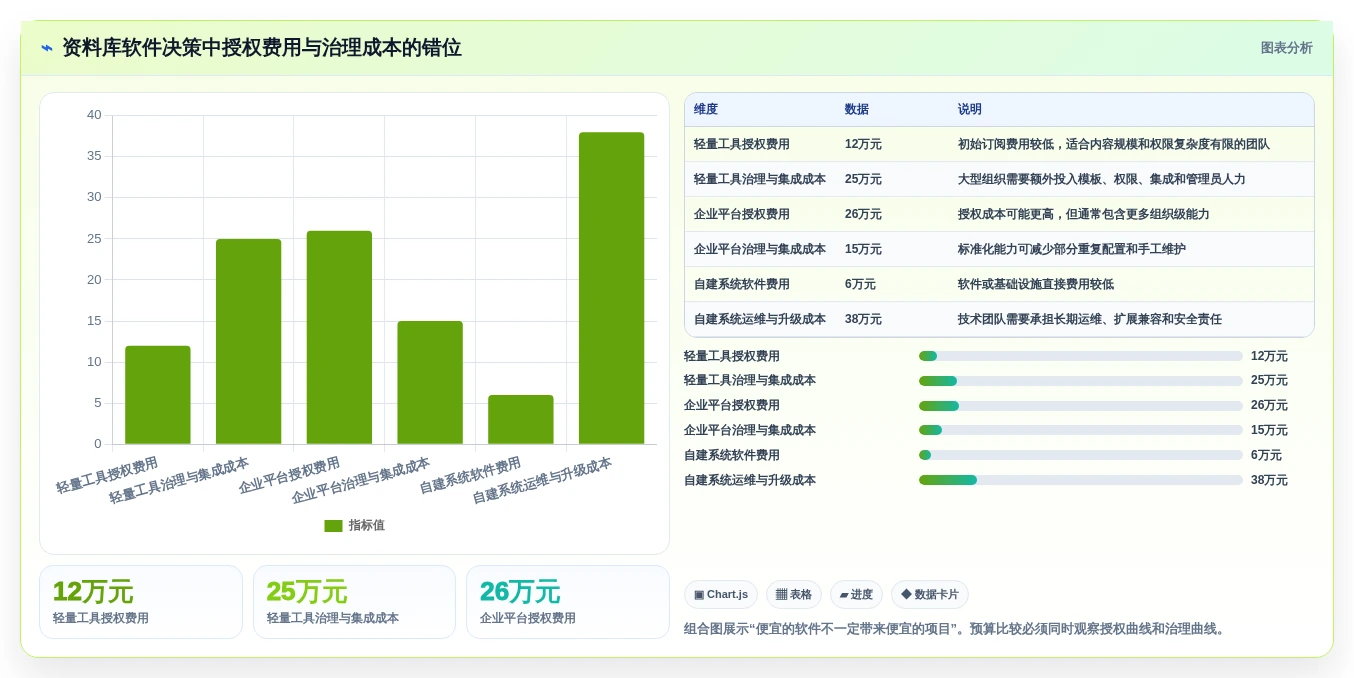Screen dimensions: 1354x678
Task: Click table value 6万元
Action: click(x=860, y=284)
